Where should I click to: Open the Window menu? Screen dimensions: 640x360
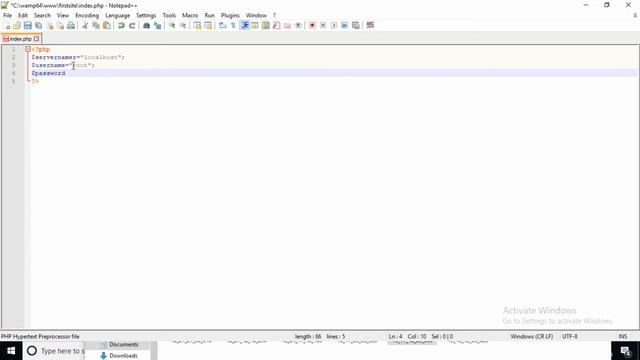pos(256,15)
